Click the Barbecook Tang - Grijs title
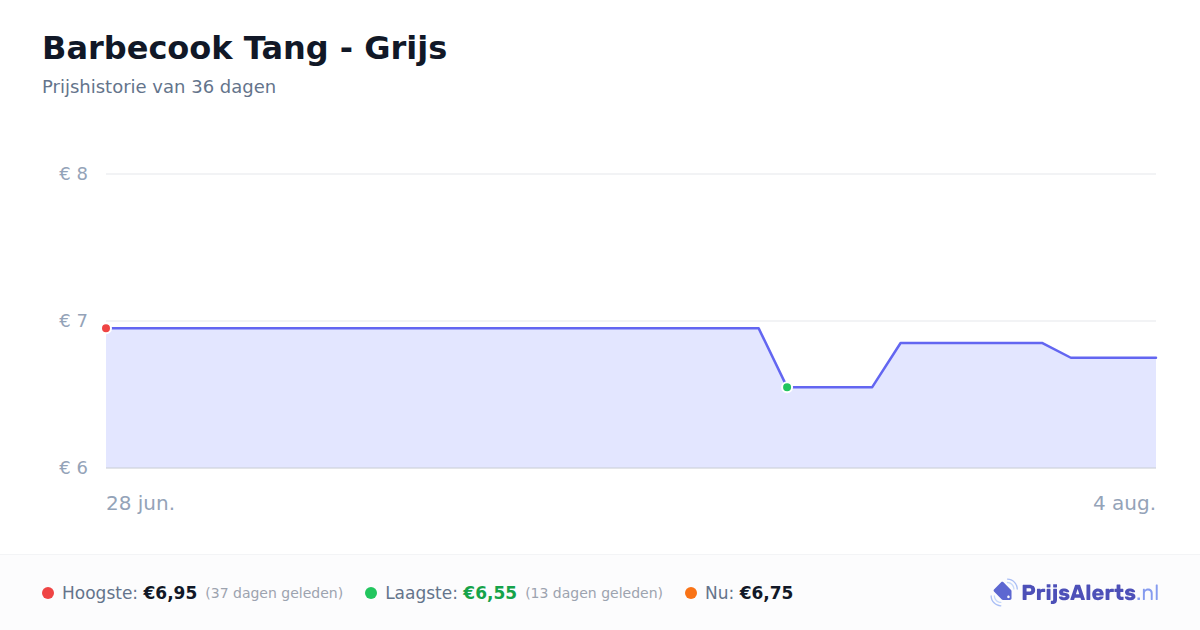Viewport: 1200px width, 630px height. (244, 48)
